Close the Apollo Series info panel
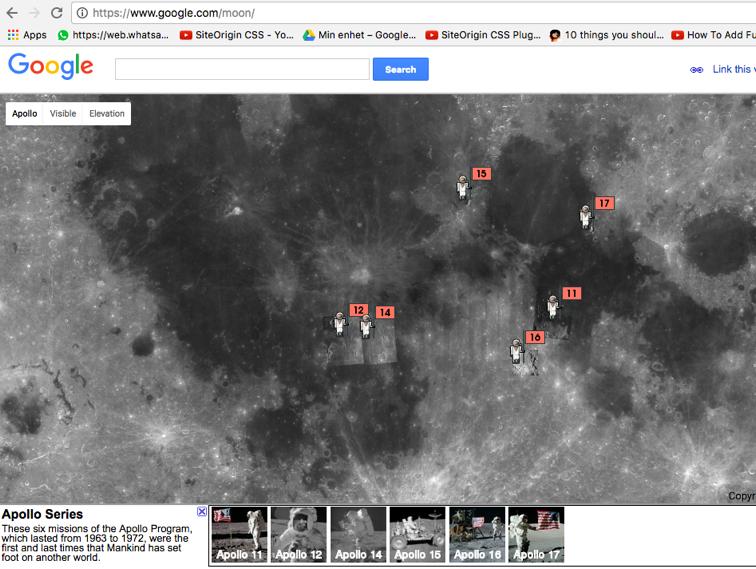This screenshot has height=569, width=756. [x=202, y=512]
